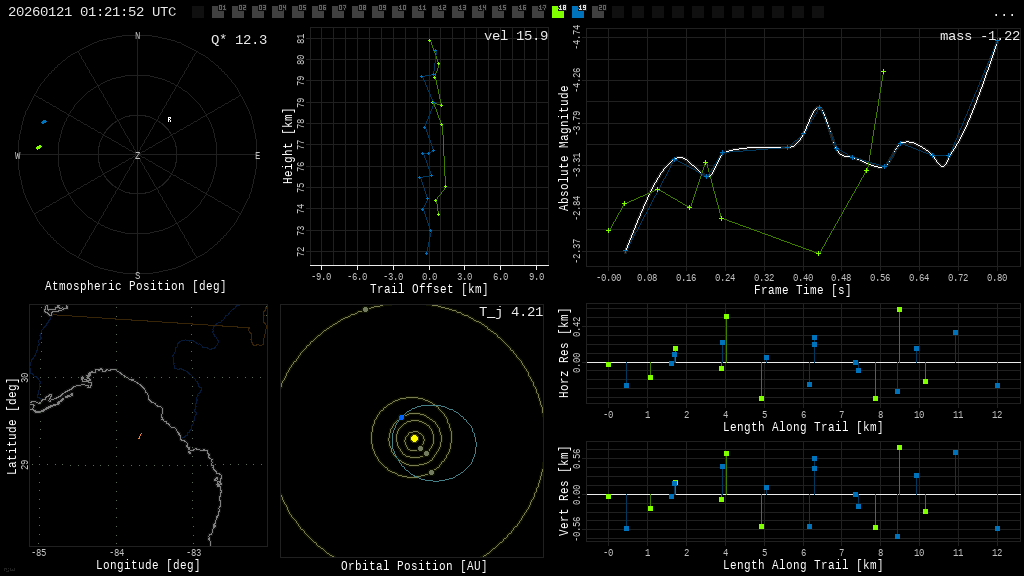This screenshot has width=1024, height=576.
Task: Toggle the green station 18 box
Action: point(558,12)
